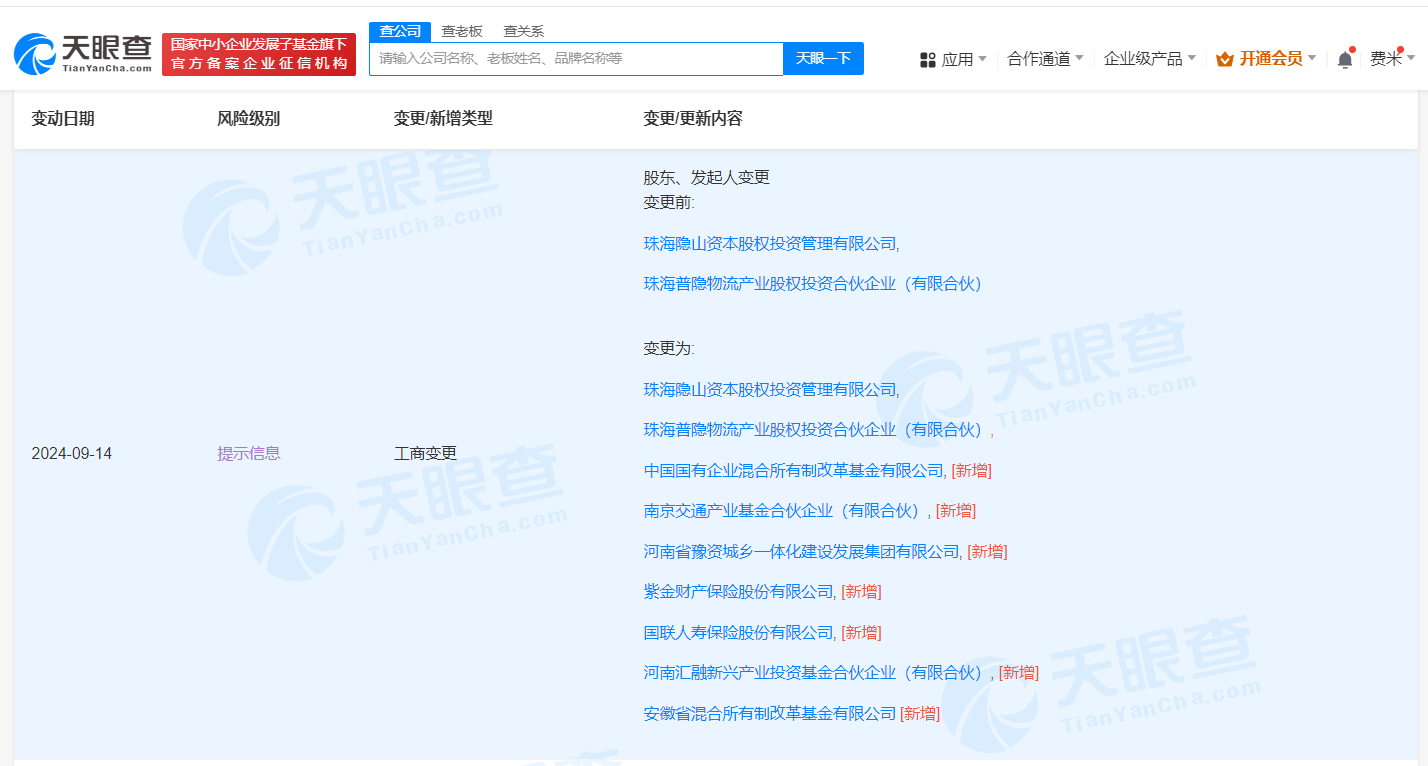Viewport: 1428px width, 766px height.
Task: Click the 天眼一下 search button
Action: [x=823, y=58]
